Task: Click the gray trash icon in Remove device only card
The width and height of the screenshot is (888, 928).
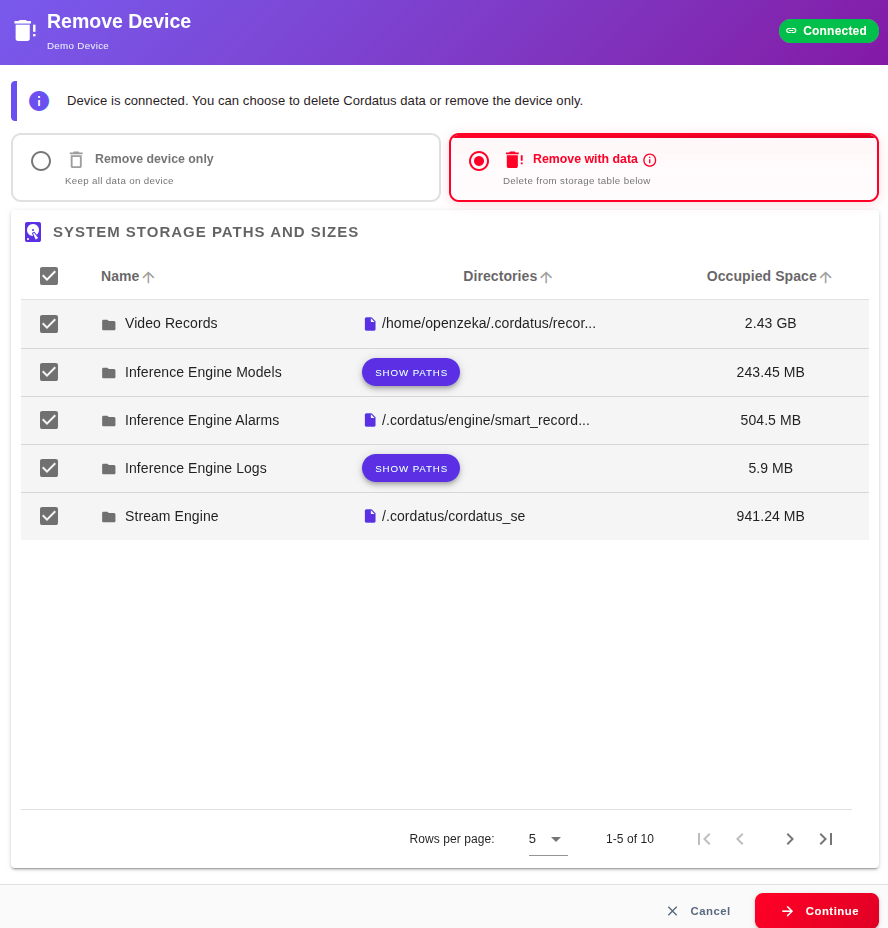Action: 76,158
